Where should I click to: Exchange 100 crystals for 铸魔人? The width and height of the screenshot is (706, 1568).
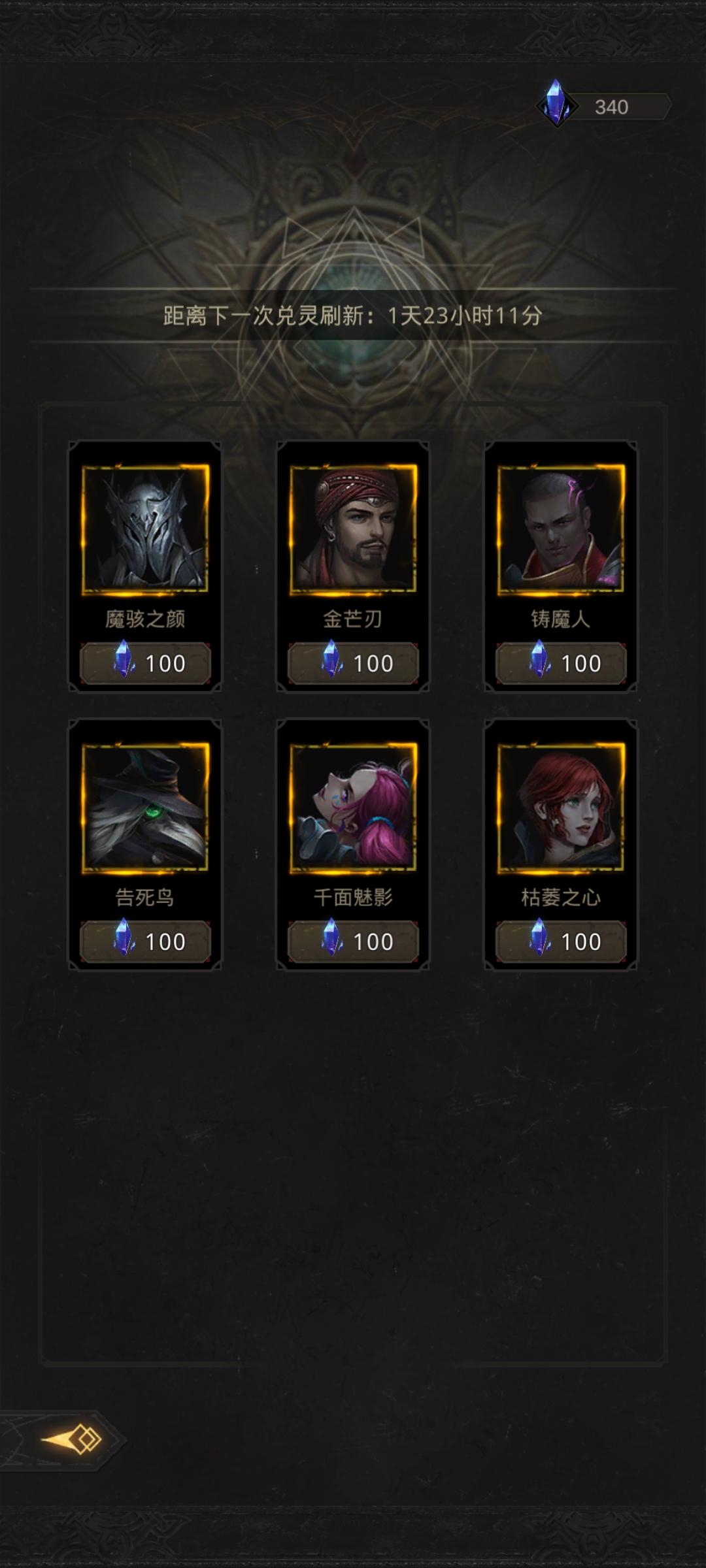coord(560,663)
